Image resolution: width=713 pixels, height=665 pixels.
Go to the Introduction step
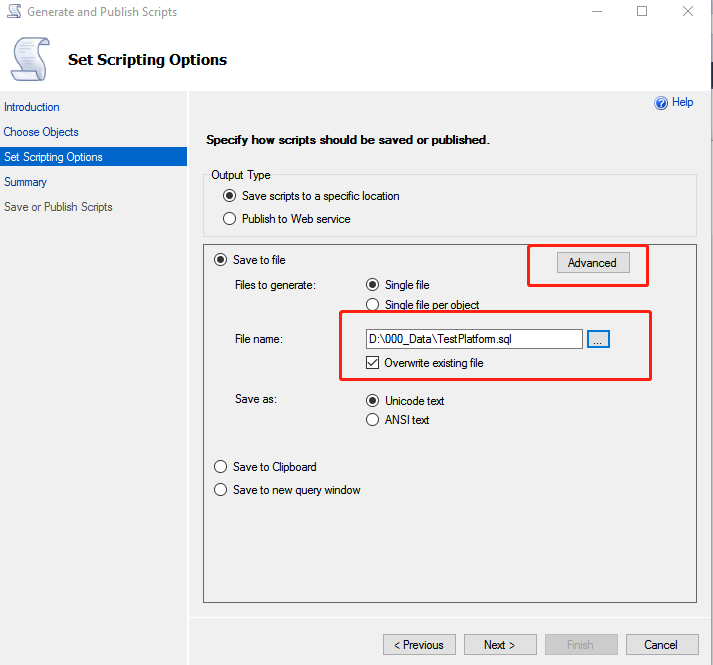pos(32,107)
